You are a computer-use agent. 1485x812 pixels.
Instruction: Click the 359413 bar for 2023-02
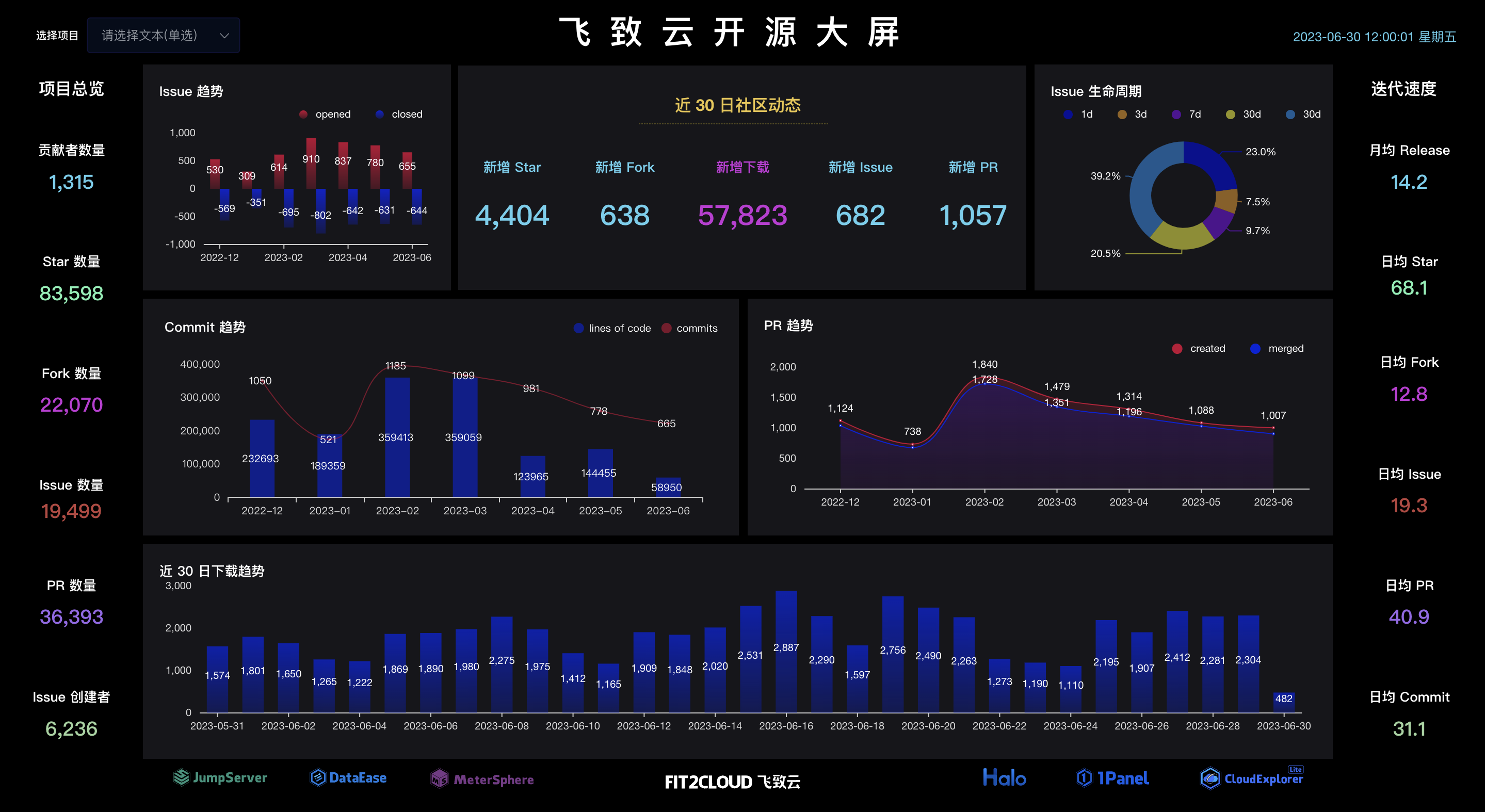397,437
